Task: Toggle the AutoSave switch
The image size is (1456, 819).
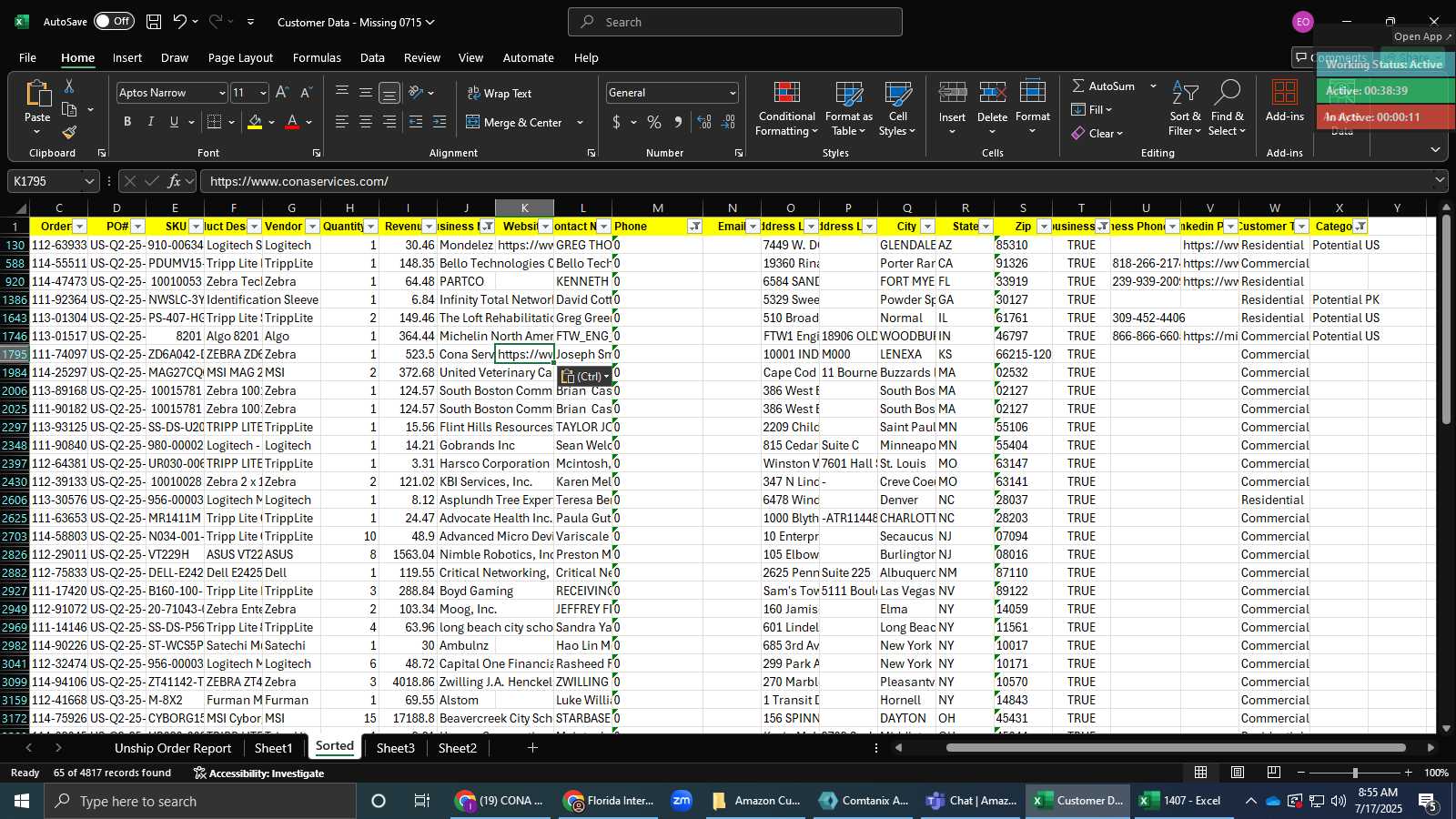Action: (x=114, y=21)
